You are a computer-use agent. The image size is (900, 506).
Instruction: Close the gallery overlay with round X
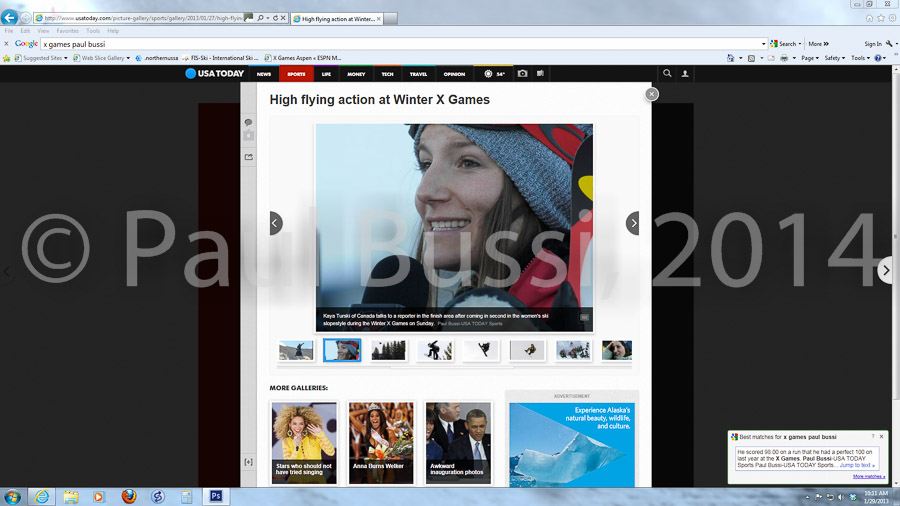(x=651, y=94)
